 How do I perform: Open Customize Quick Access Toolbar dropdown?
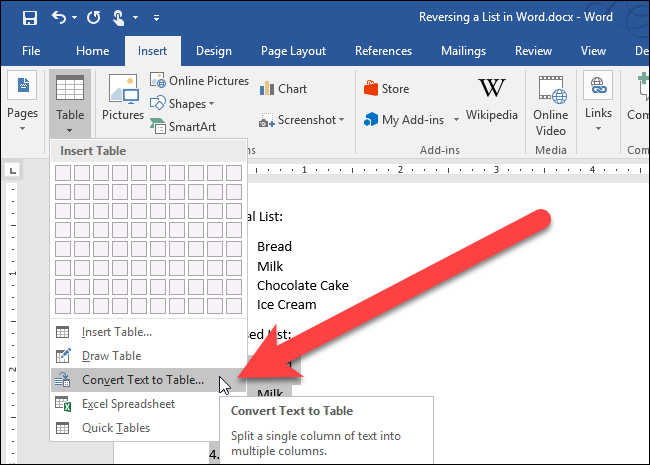[156, 17]
